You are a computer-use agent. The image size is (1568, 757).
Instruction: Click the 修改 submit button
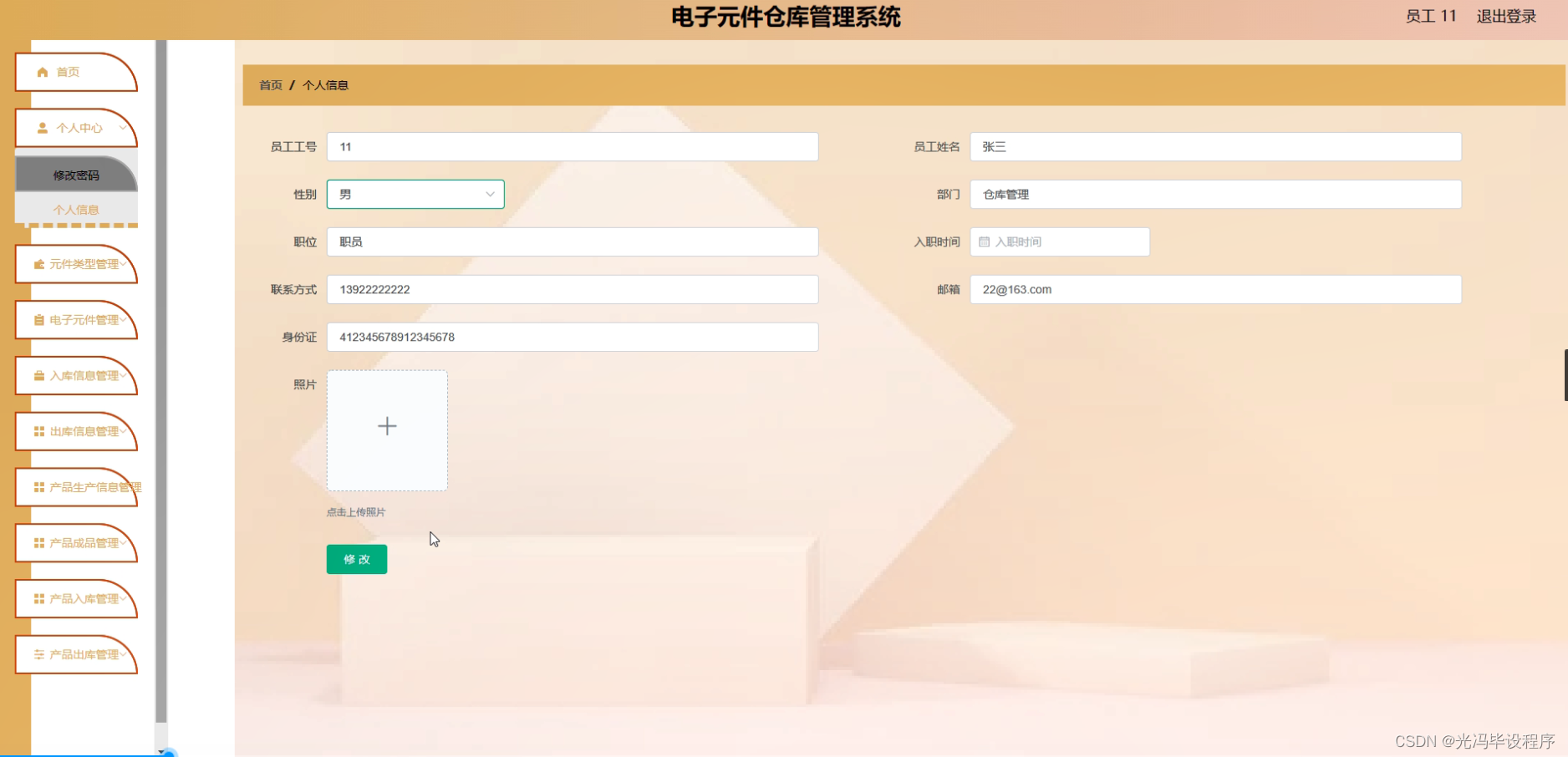click(x=356, y=559)
